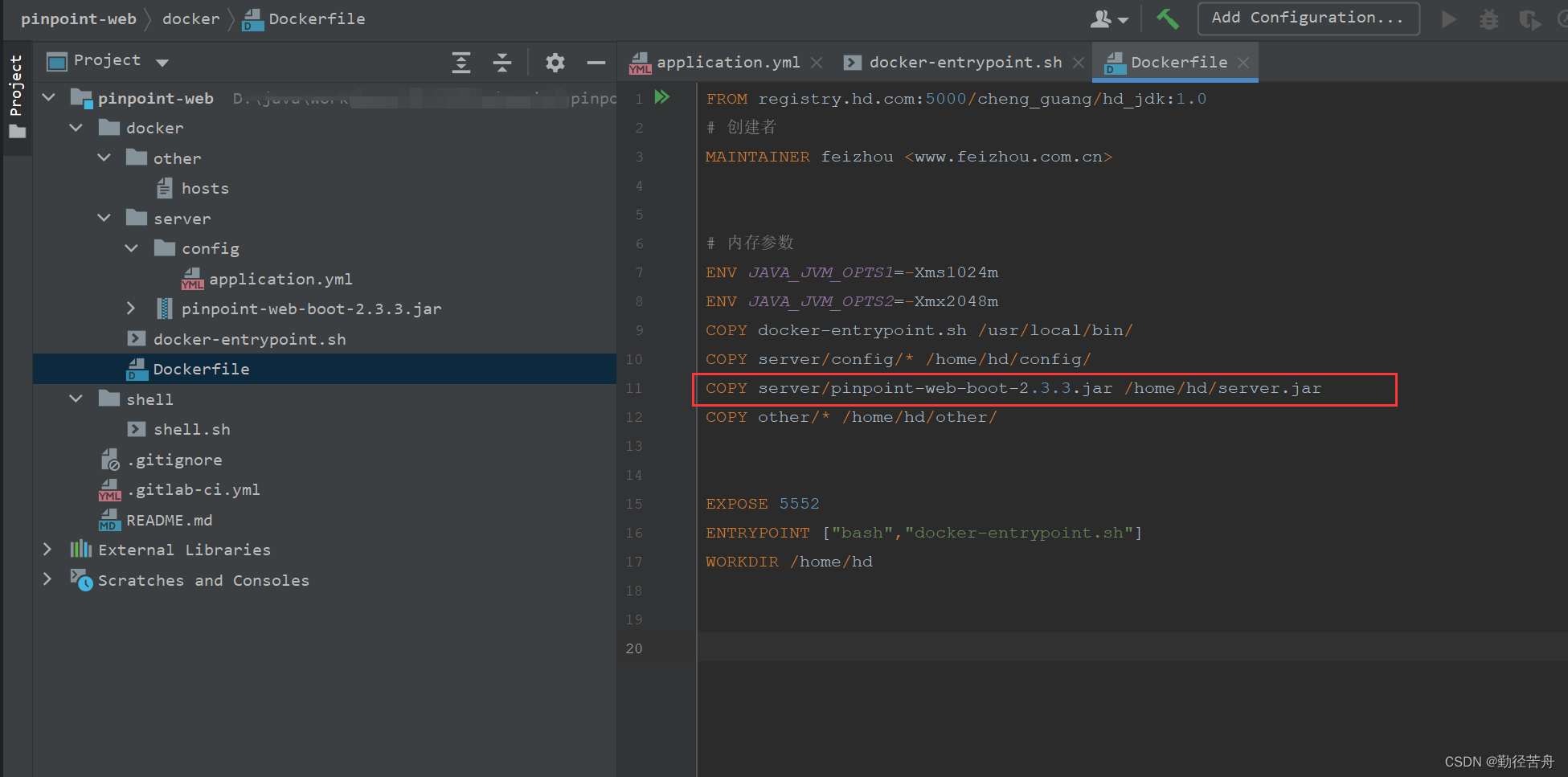
Task: Close the application.yml tab
Action: click(817, 63)
